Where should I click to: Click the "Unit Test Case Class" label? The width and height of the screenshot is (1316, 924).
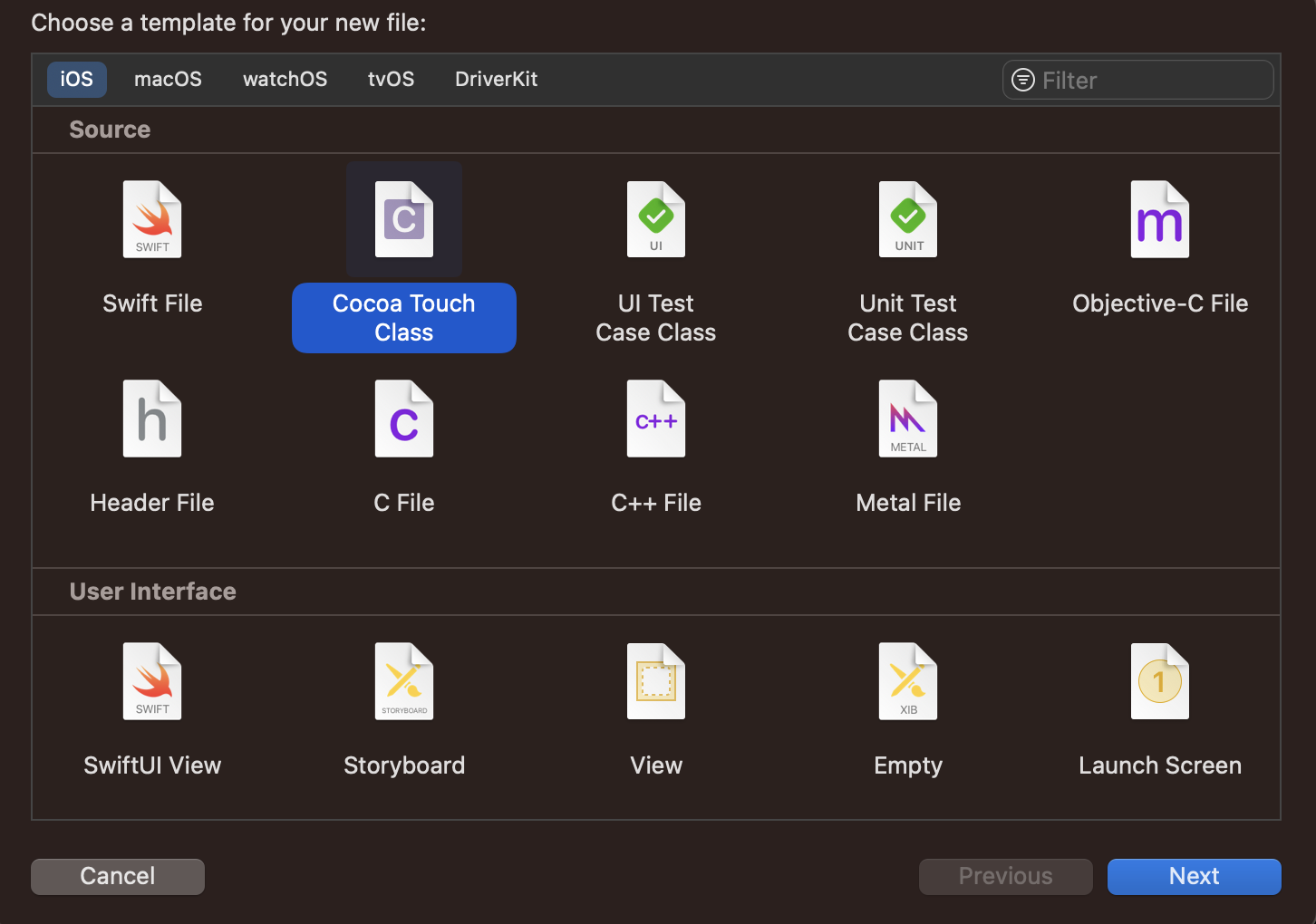908,318
